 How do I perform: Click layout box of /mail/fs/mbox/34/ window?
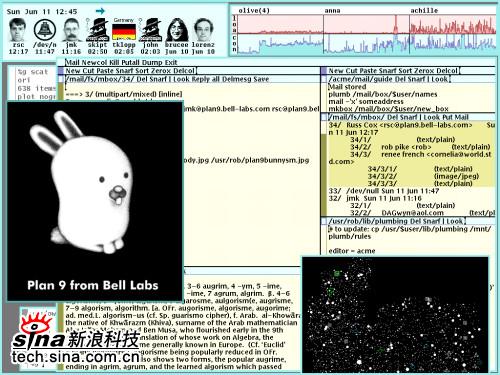[61, 79]
